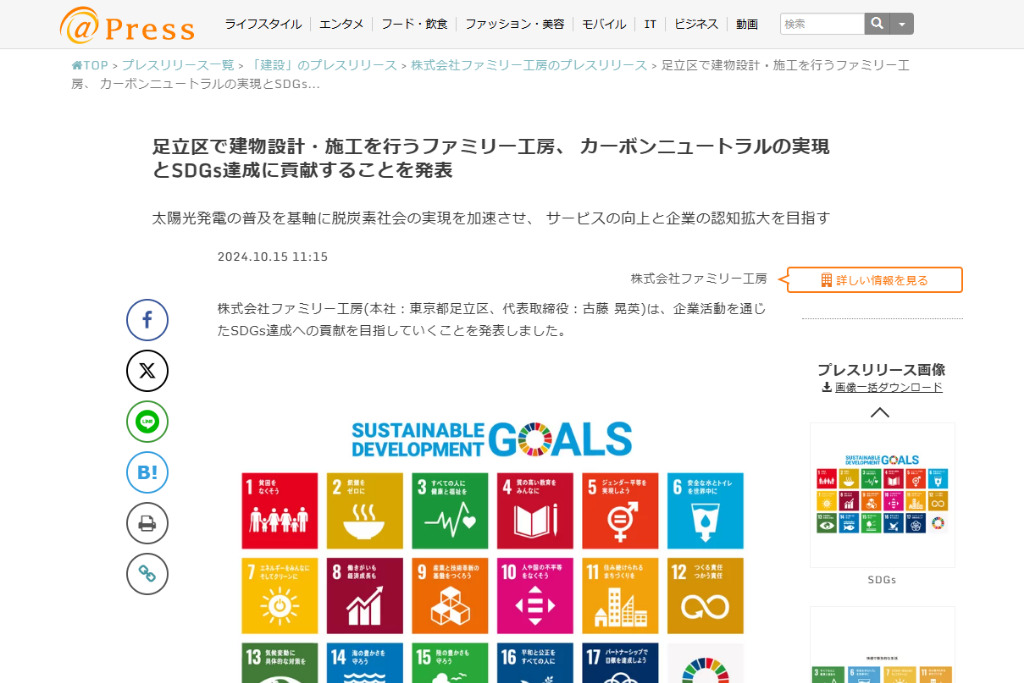1024x683 pixels.
Task: Click SDG goal 10 inequality tile
Action: (535, 596)
